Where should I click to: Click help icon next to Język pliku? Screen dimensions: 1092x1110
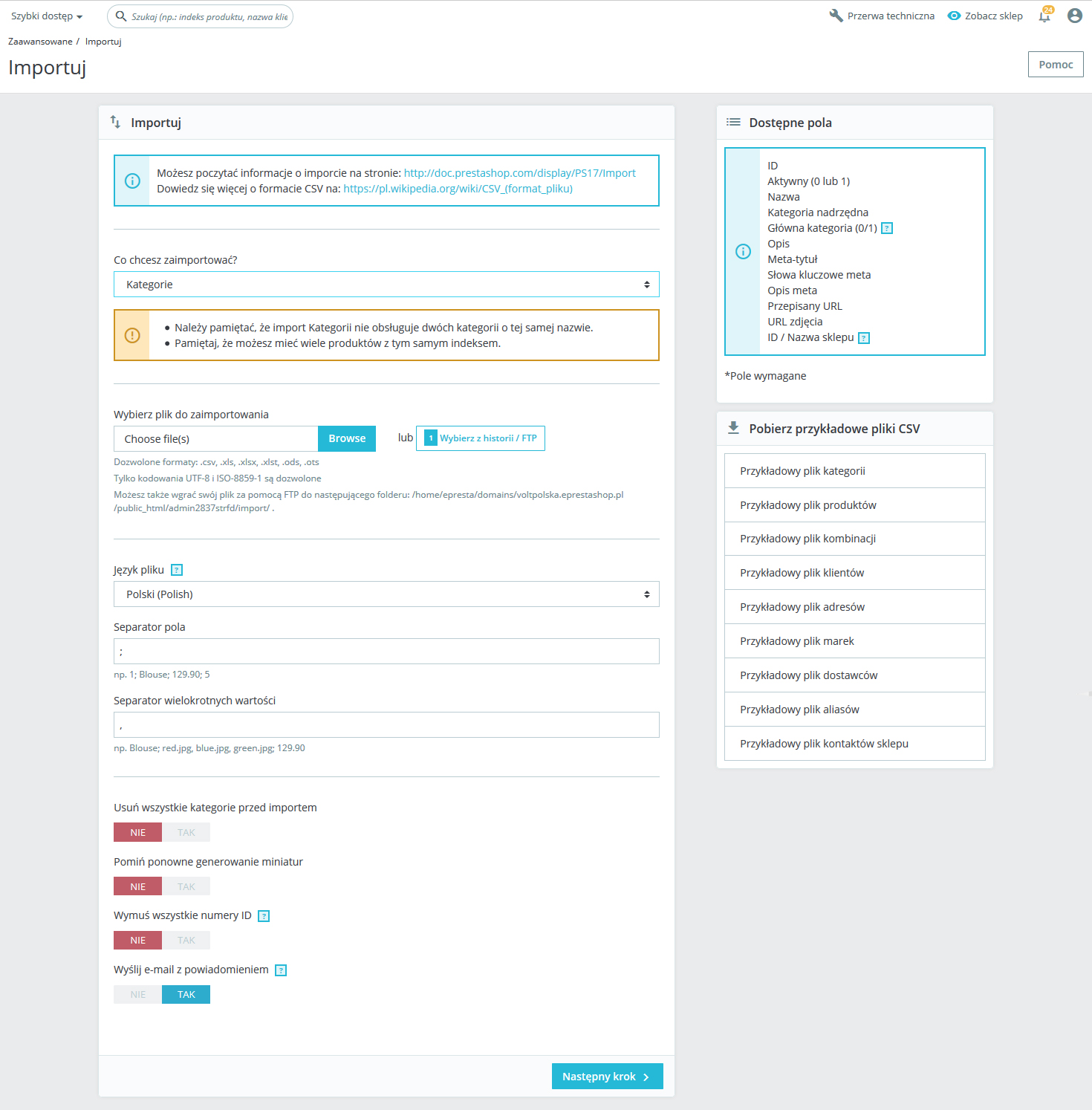(177, 570)
